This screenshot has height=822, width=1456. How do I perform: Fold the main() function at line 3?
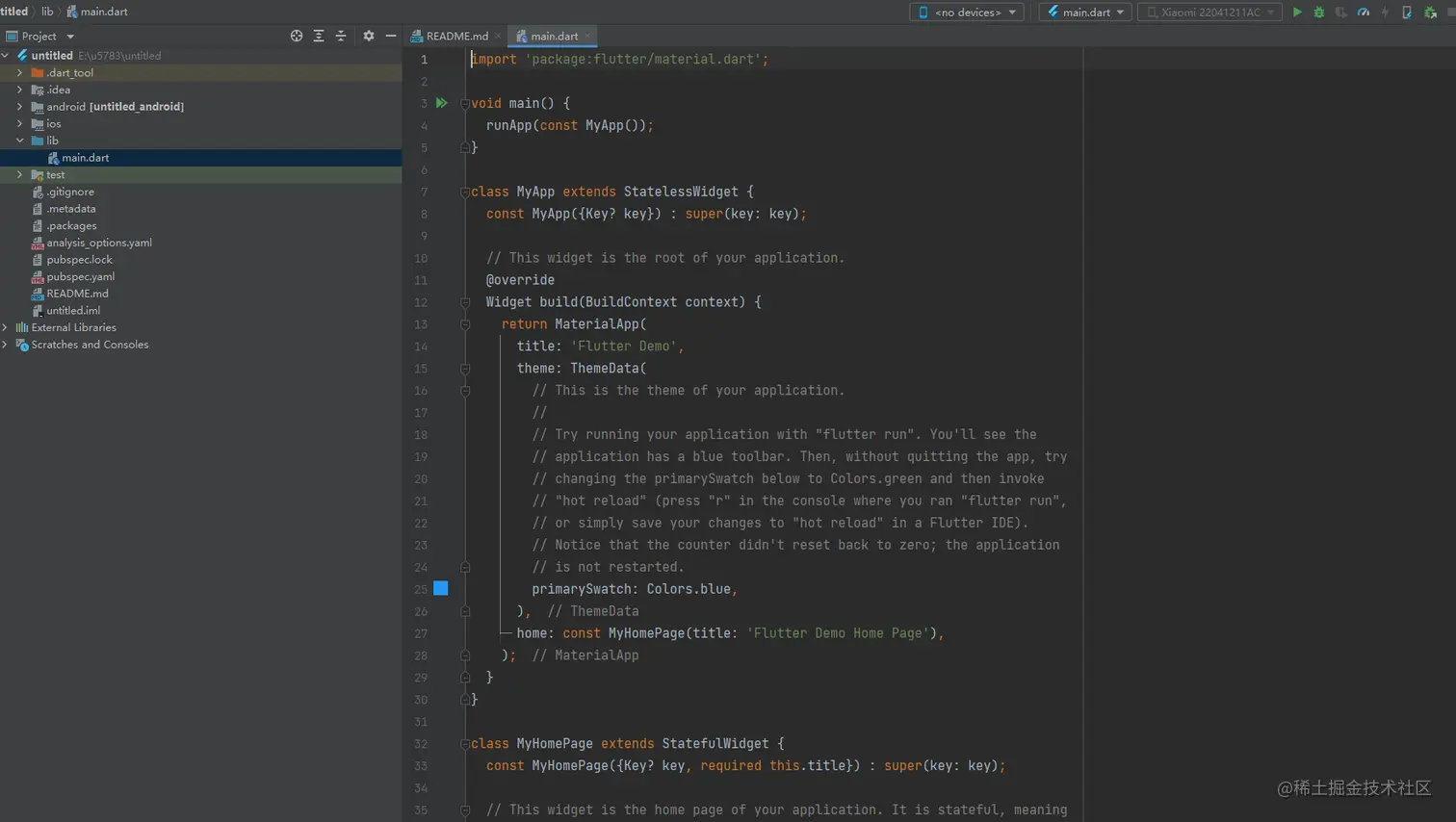tap(465, 104)
